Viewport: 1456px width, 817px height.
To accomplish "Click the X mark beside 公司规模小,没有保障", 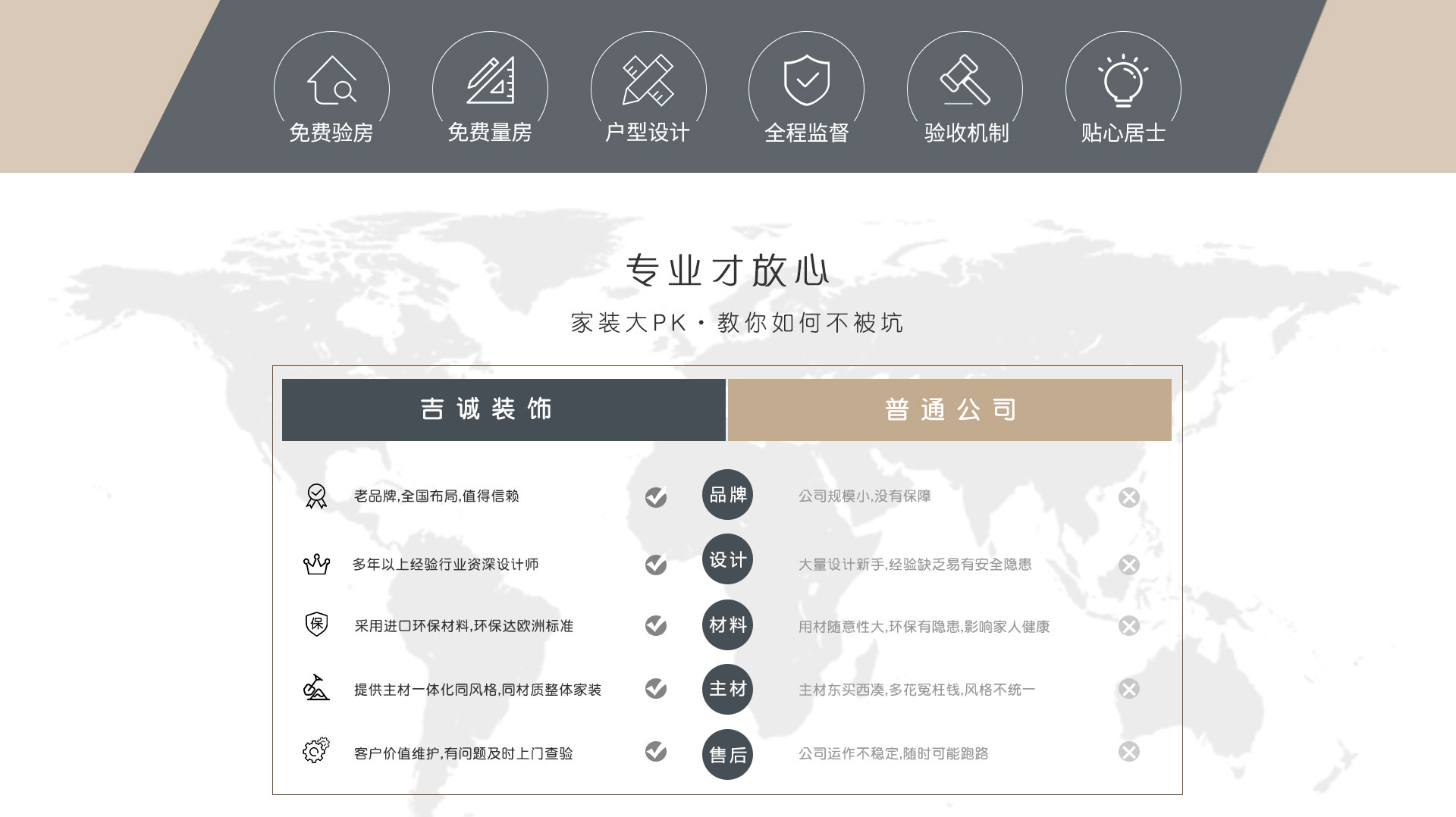I will (x=1129, y=497).
